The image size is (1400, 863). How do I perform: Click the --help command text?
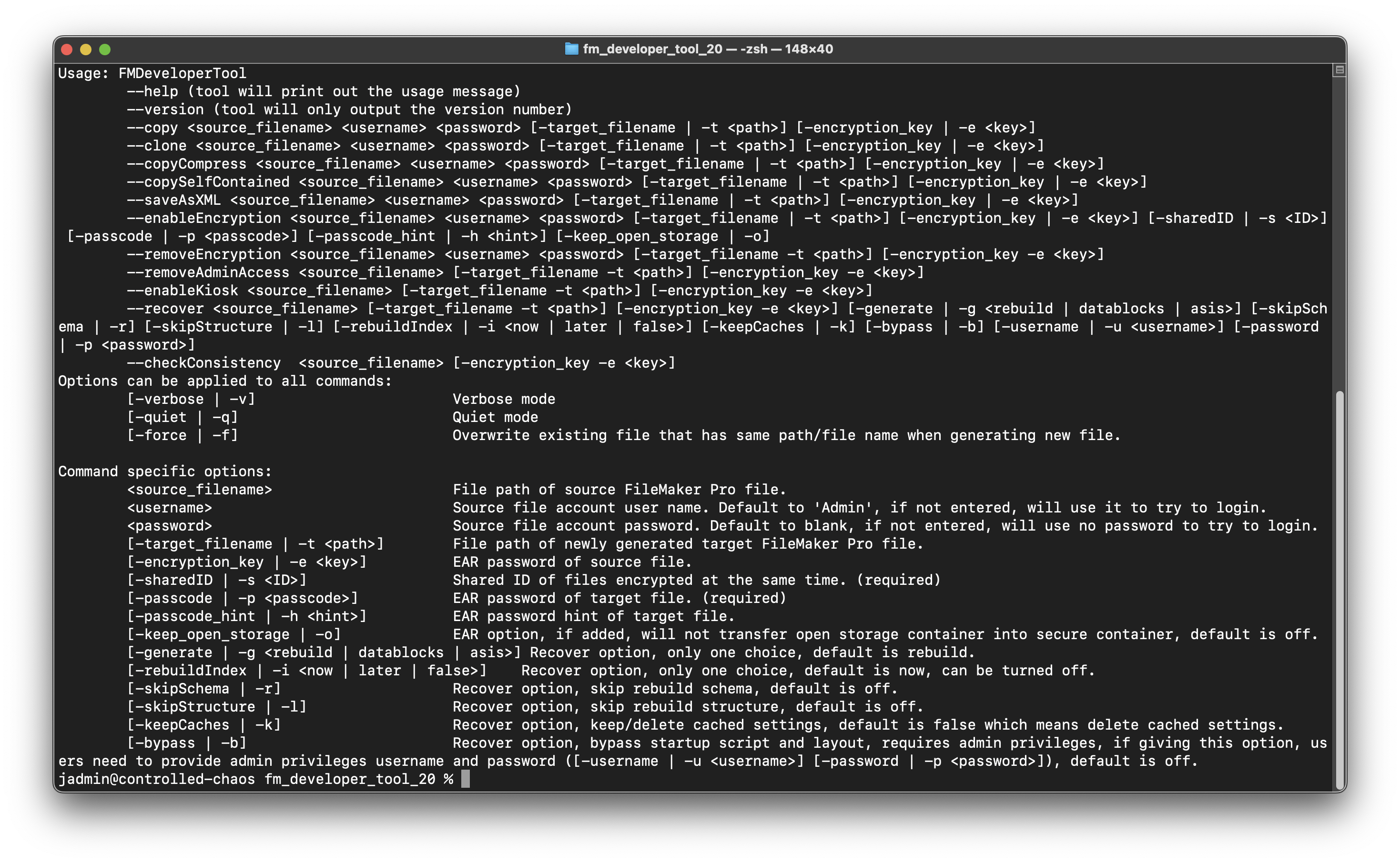pyautogui.click(x=152, y=91)
